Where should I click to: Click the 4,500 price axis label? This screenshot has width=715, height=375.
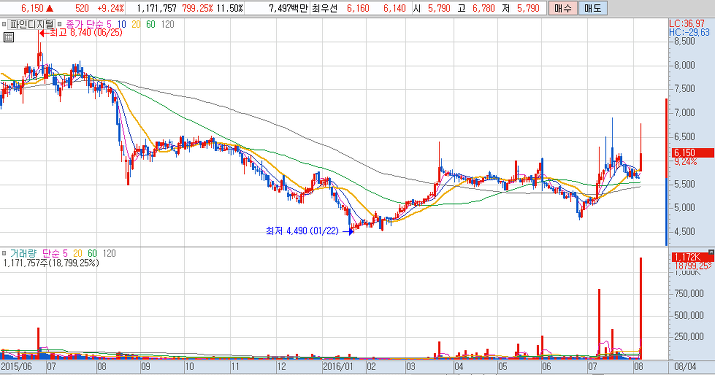(x=685, y=232)
